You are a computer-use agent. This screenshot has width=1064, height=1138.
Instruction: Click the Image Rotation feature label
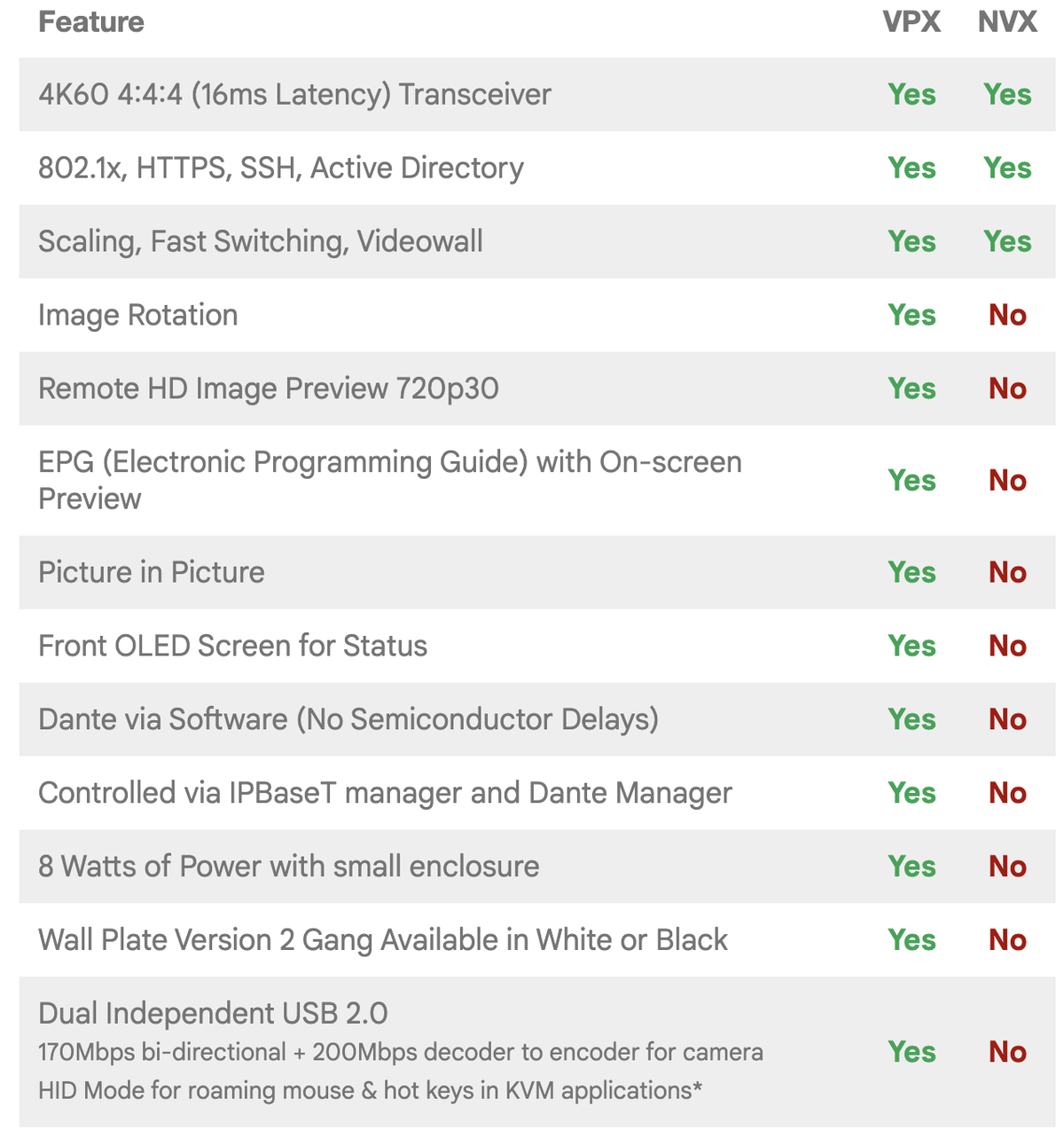click(x=137, y=316)
